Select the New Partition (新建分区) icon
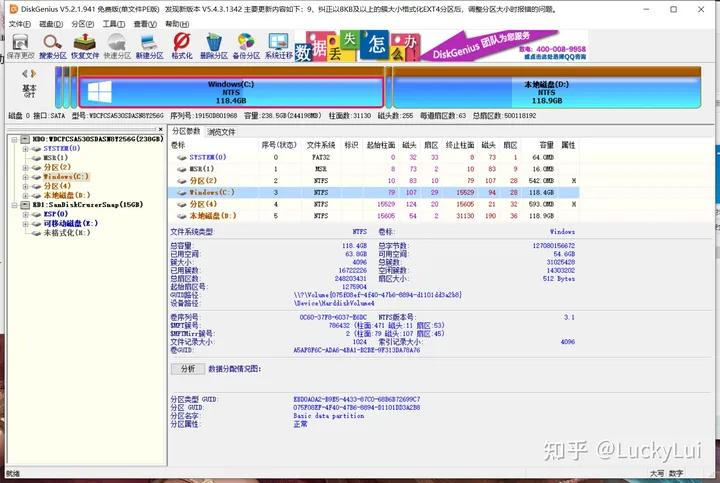720x483 pixels. tap(150, 43)
